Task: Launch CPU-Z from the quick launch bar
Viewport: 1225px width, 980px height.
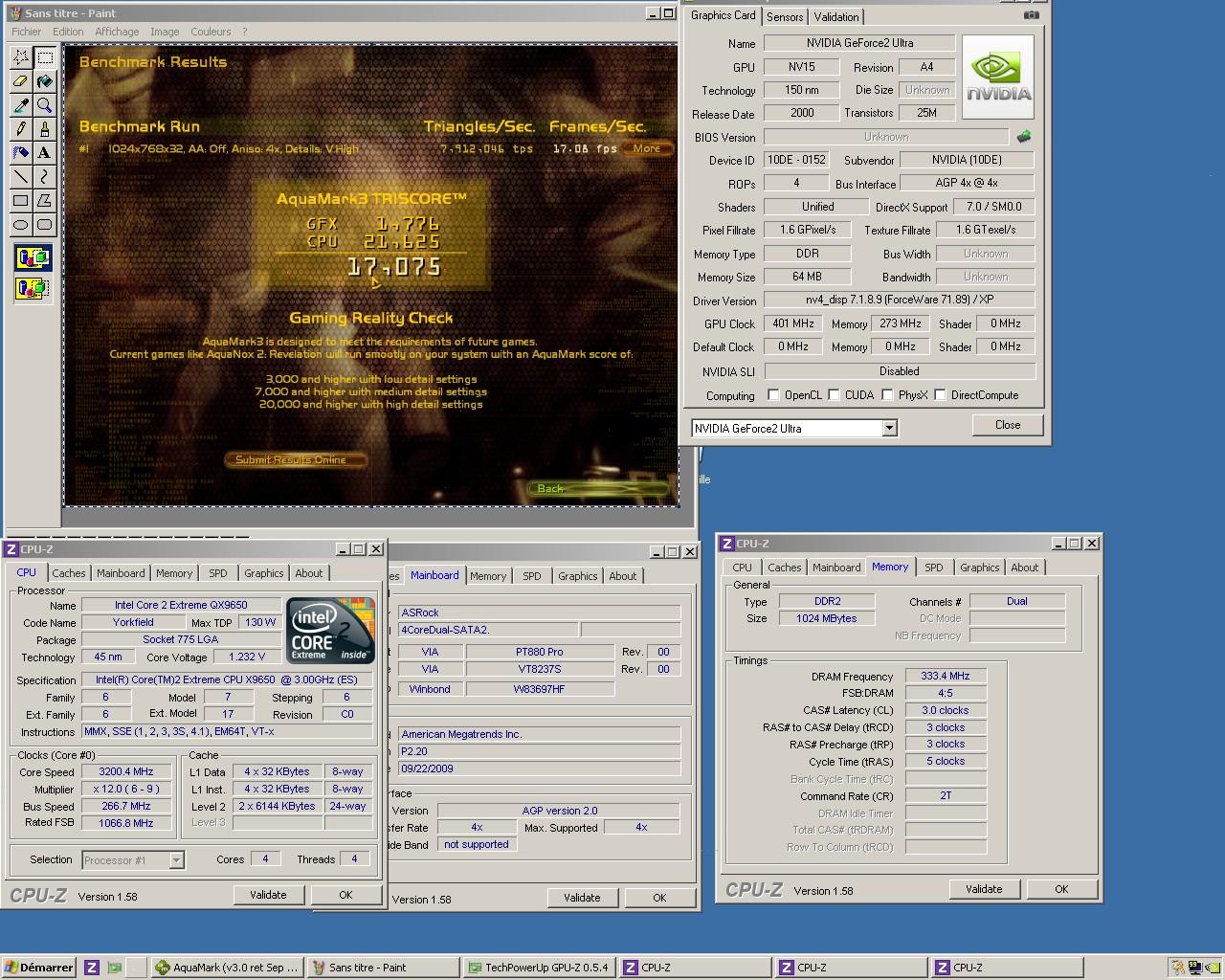Action: click(x=92, y=968)
